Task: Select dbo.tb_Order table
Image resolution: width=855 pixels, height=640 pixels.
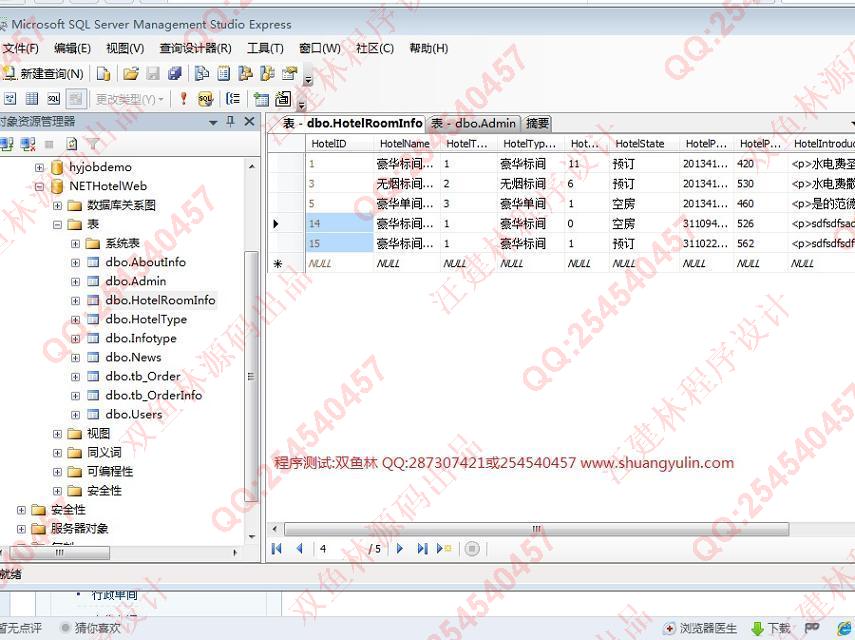Action: click(x=143, y=377)
